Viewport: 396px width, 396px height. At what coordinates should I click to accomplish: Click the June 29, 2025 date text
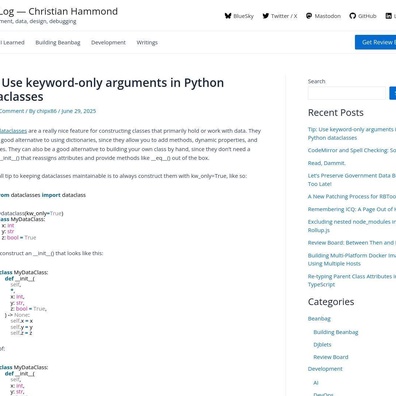pyautogui.click(x=79, y=111)
